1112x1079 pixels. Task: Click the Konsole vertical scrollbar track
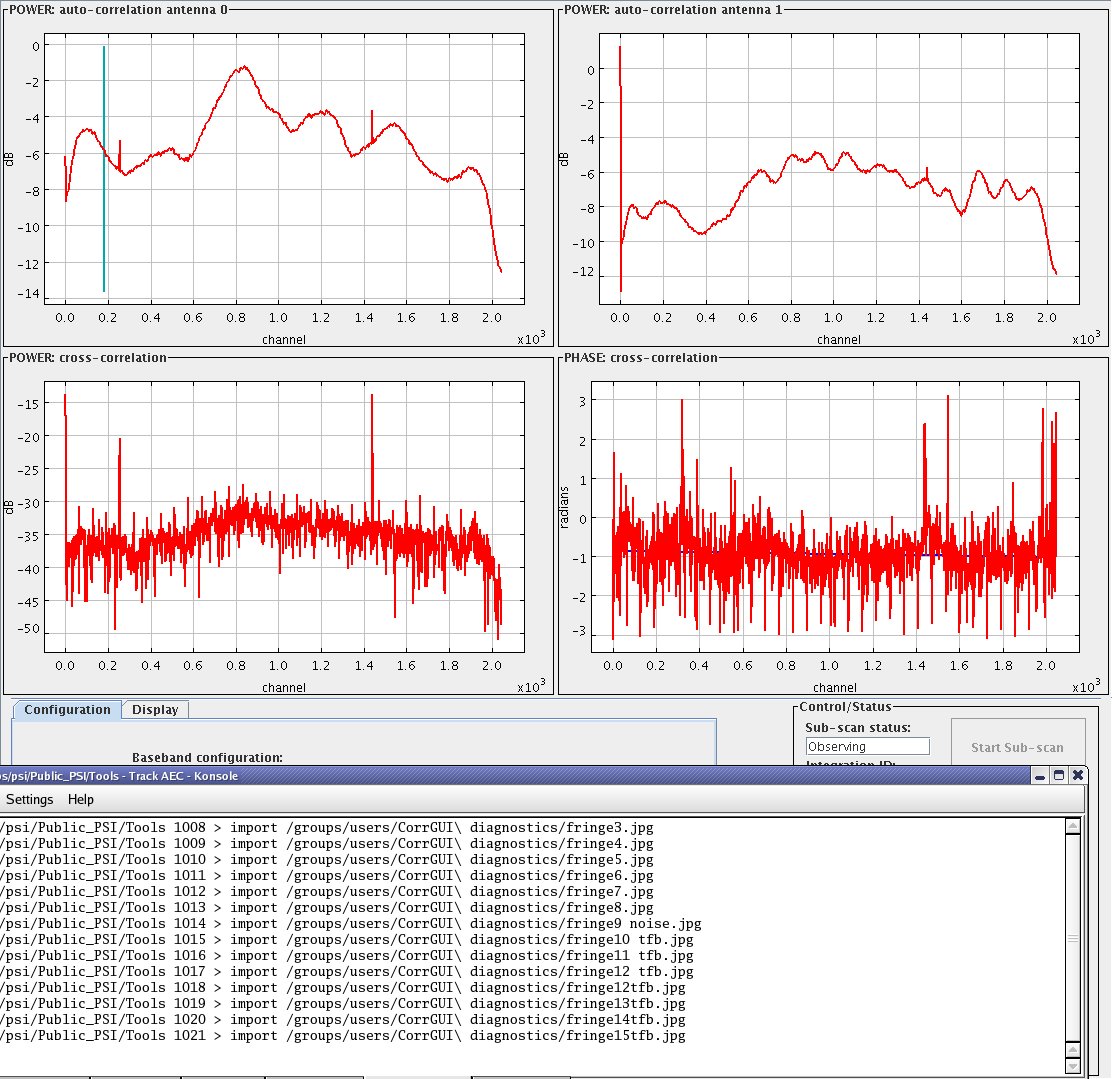click(1072, 939)
